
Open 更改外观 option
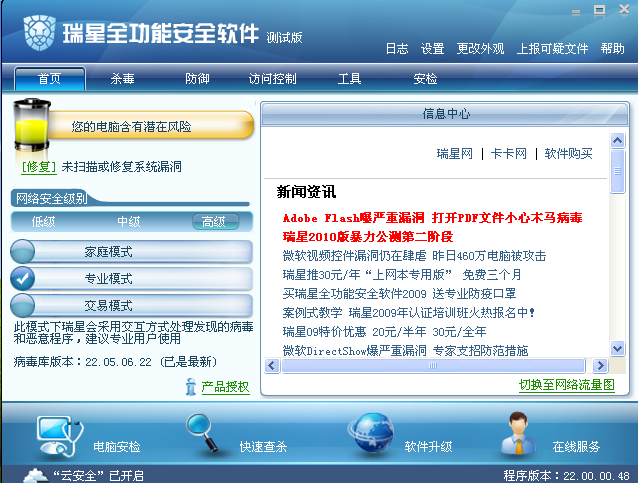pos(480,49)
